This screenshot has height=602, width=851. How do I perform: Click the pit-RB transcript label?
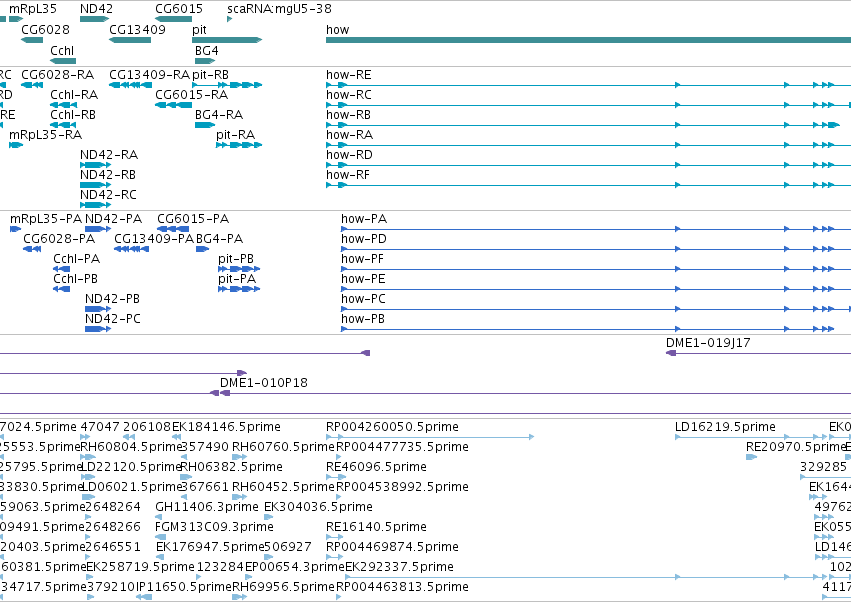(x=211, y=75)
